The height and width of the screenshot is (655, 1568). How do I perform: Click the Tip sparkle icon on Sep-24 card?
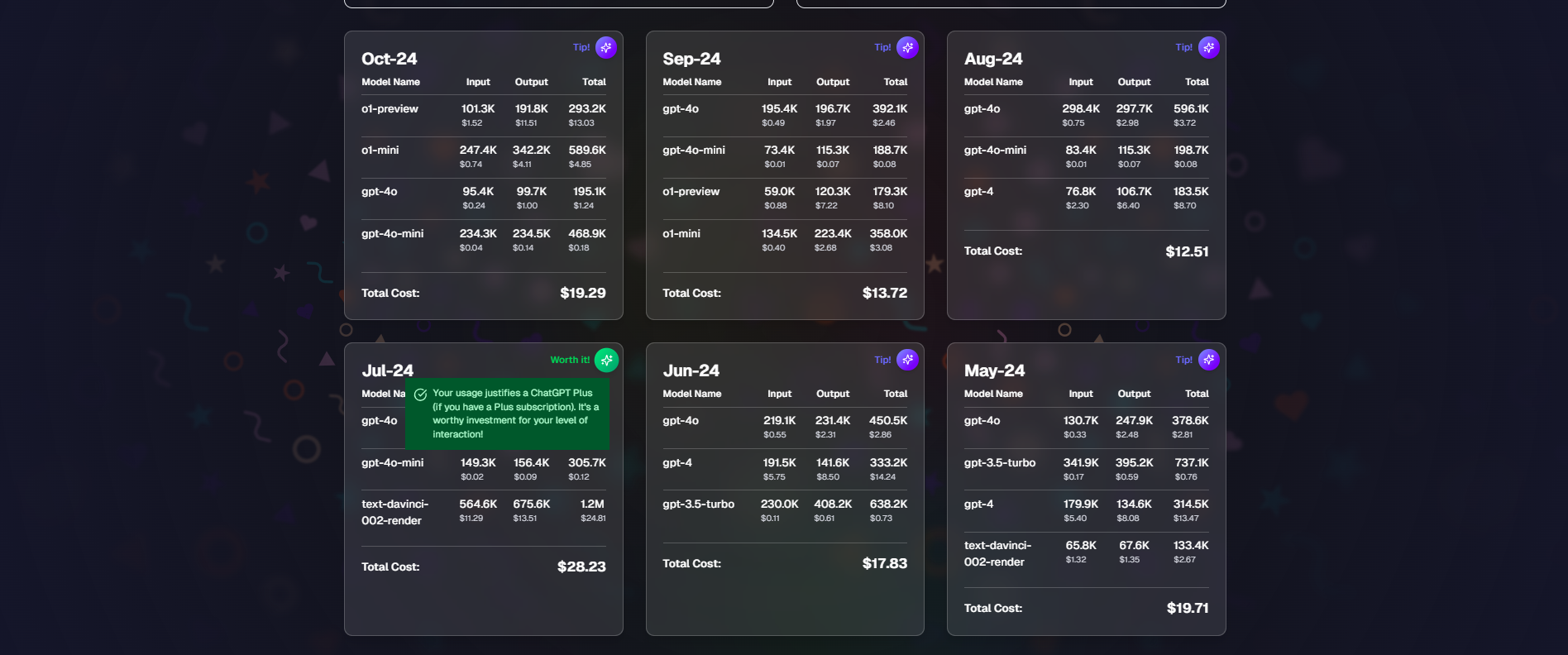(x=907, y=47)
